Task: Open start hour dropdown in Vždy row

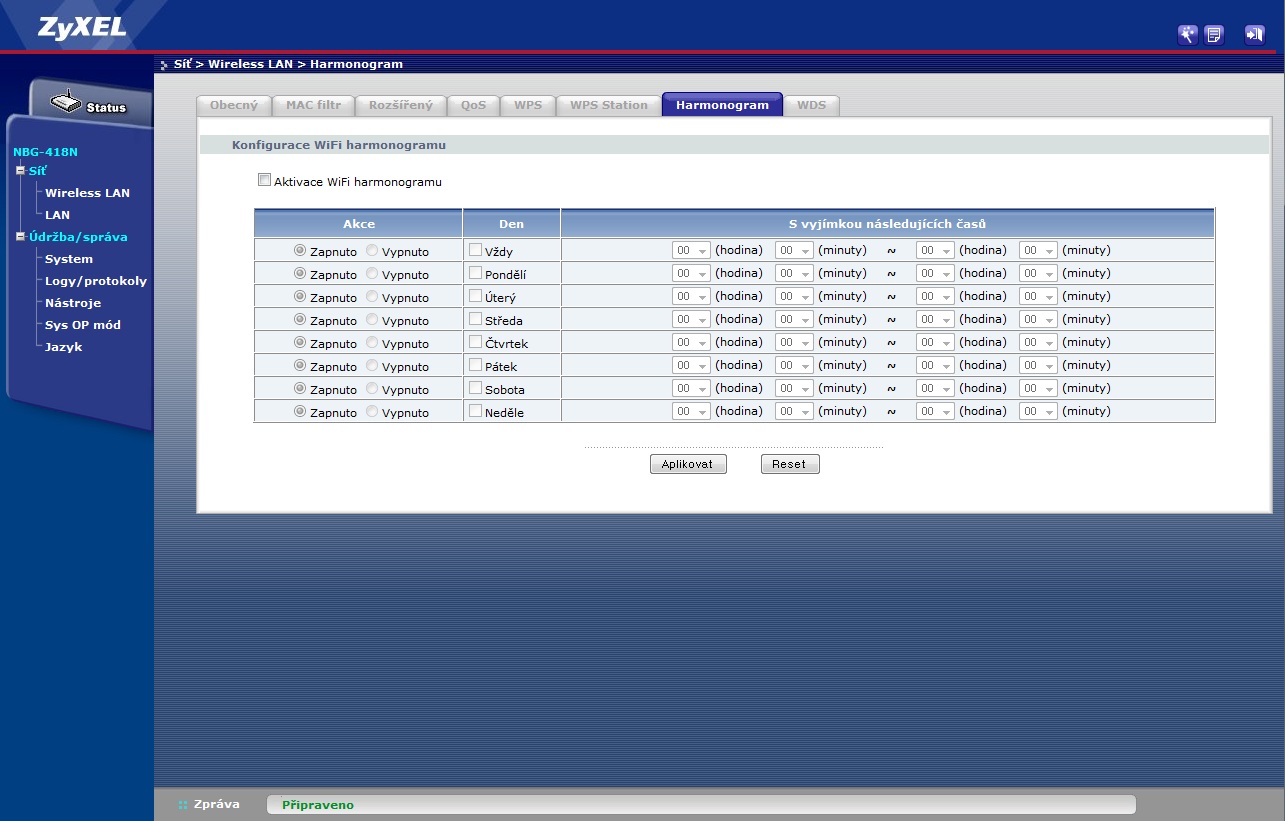Action: point(691,251)
